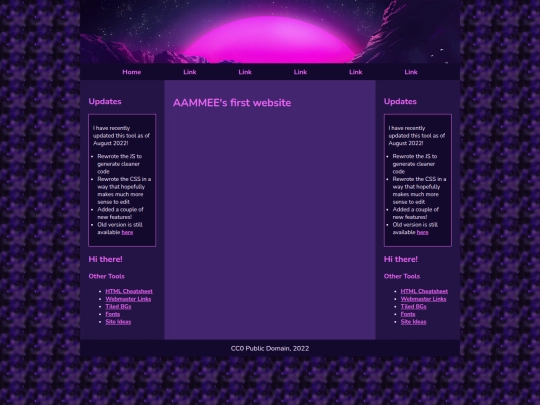This screenshot has height=405, width=540.
Task: Click 'Rewrote the CSS' bullet in left Updates box
Action: 124,190
